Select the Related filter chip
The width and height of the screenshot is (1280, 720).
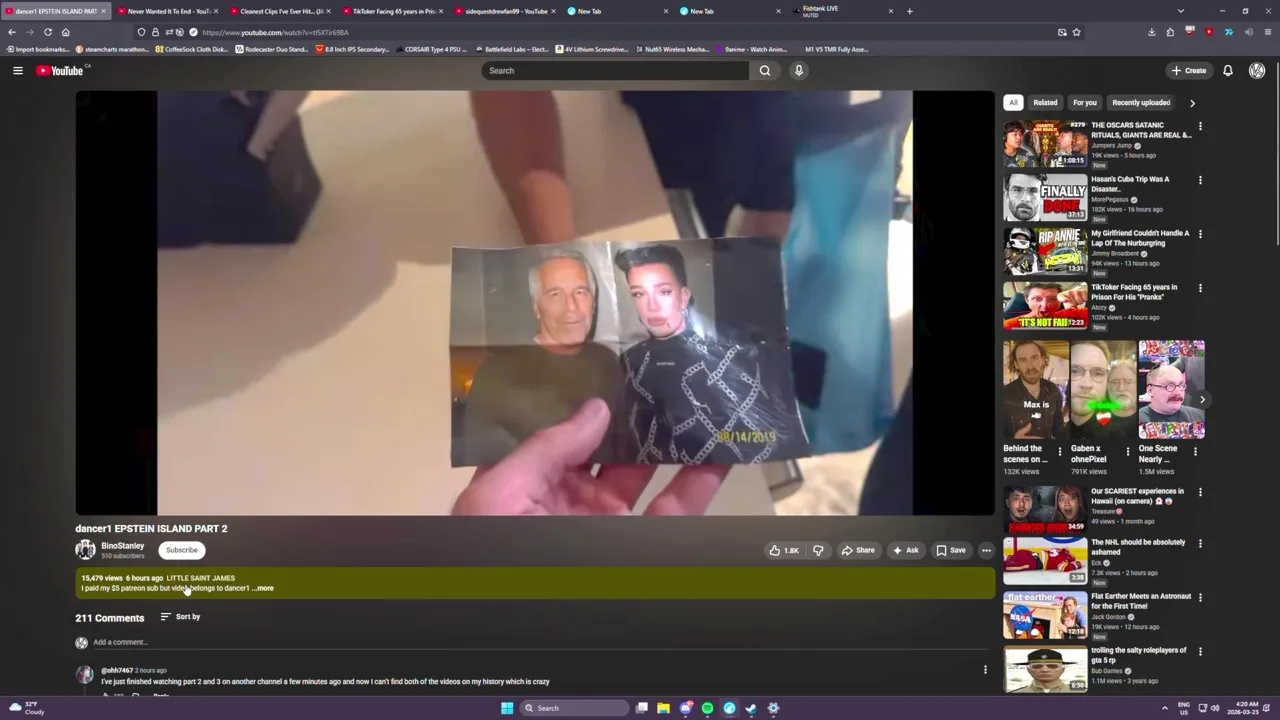pyautogui.click(x=1045, y=102)
